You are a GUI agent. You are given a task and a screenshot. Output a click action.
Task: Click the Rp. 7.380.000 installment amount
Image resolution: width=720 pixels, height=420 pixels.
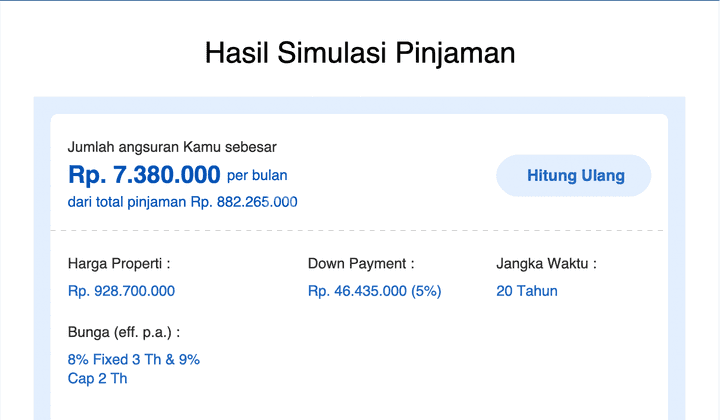click(144, 175)
